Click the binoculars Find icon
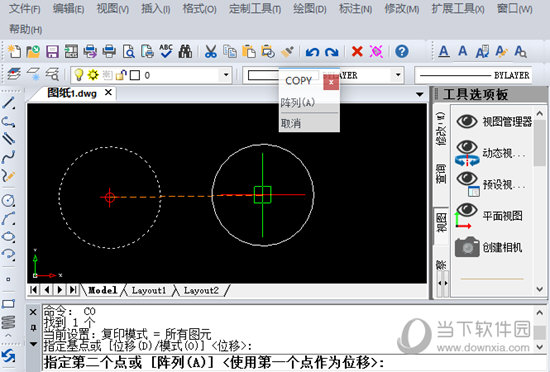 click(x=185, y=52)
